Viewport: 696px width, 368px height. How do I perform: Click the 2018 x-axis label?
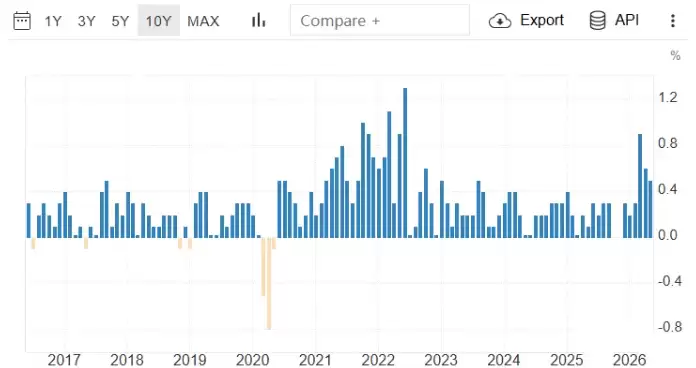(127, 360)
